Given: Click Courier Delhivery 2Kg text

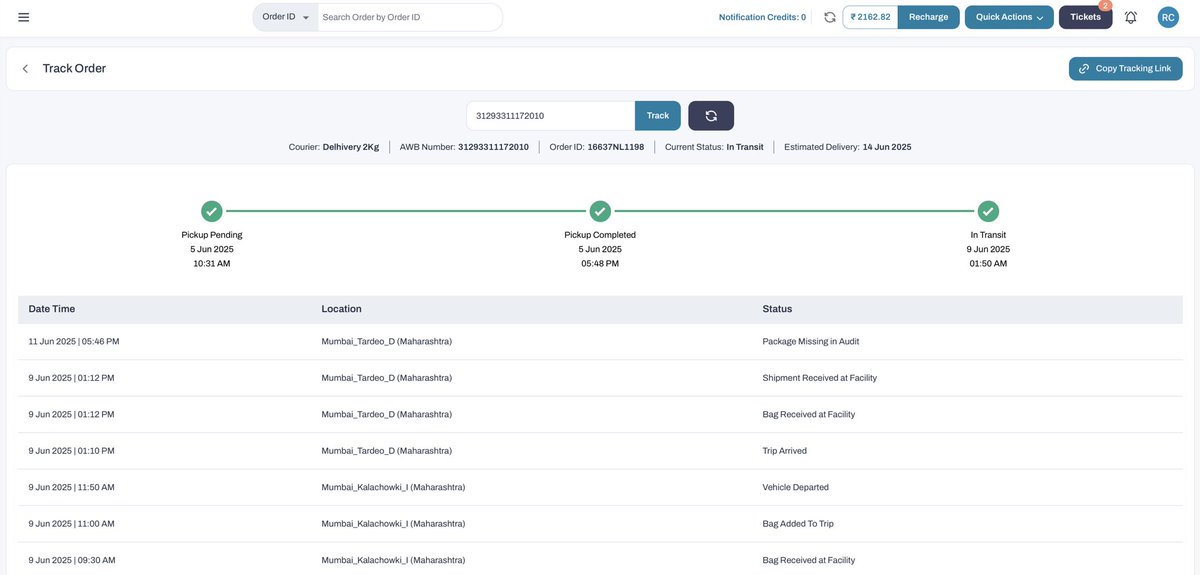Looking at the screenshot, I should coord(334,147).
